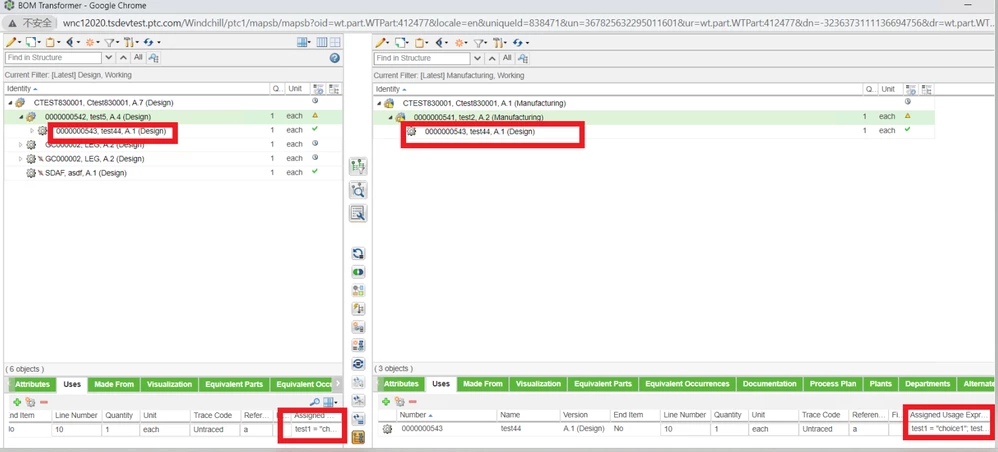Toggle the four-pane grid layout icon
The image size is (998, 452).
[335, 42]
